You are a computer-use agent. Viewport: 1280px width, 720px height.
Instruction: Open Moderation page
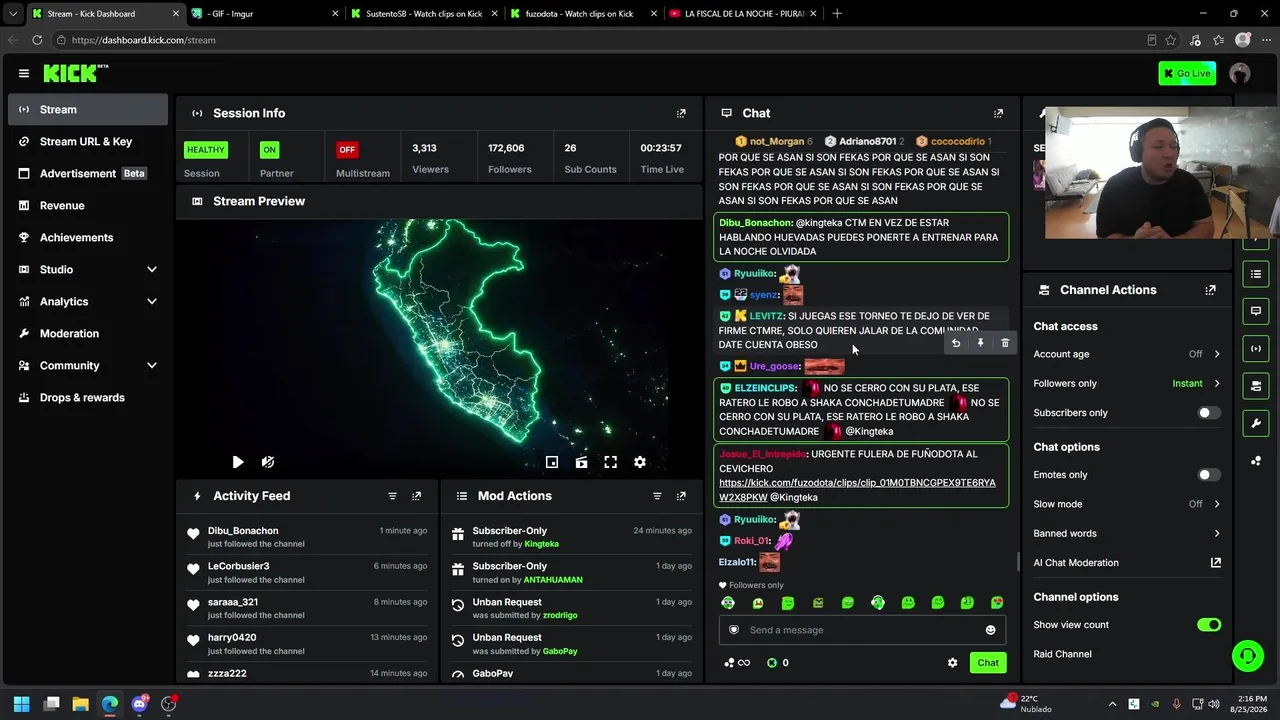(88, 334)
